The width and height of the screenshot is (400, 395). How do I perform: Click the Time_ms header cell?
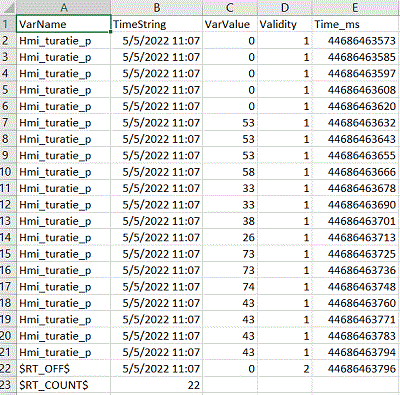[356, 24]
